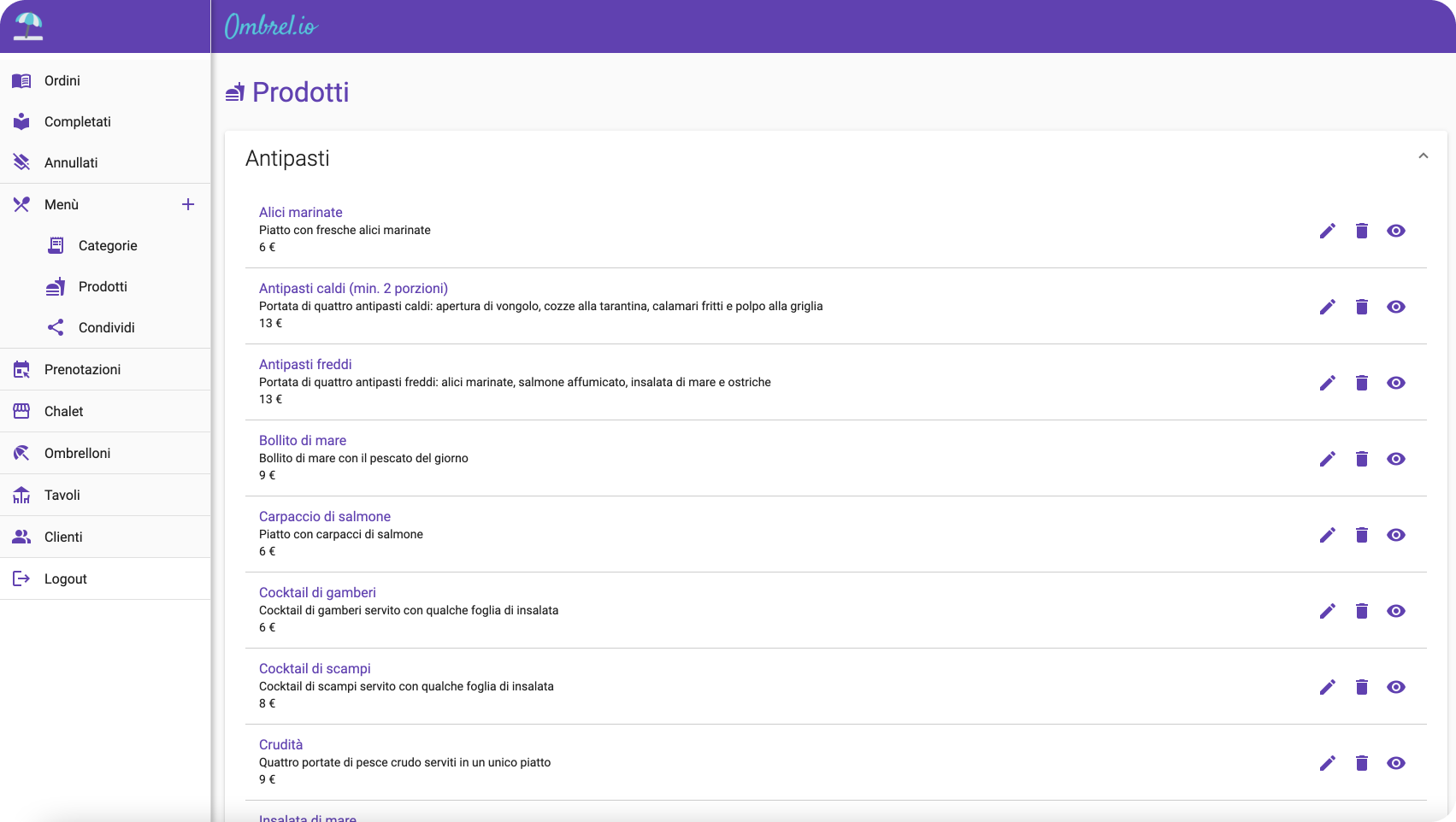The image size is (1456, 822).
Task: Delete Cocktail di scampi product
Action: (x=1362, y=687)
